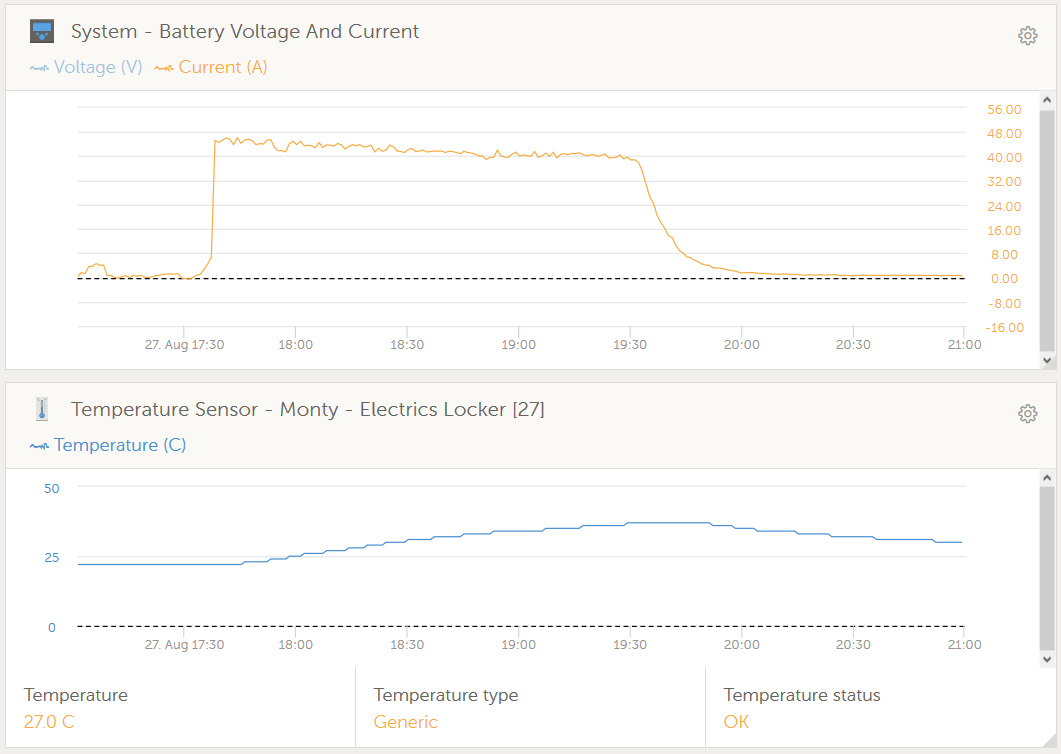1061x754 pixels.
Task: Click the 27.0 C temperature reading
Action: (x=49, y=722)
